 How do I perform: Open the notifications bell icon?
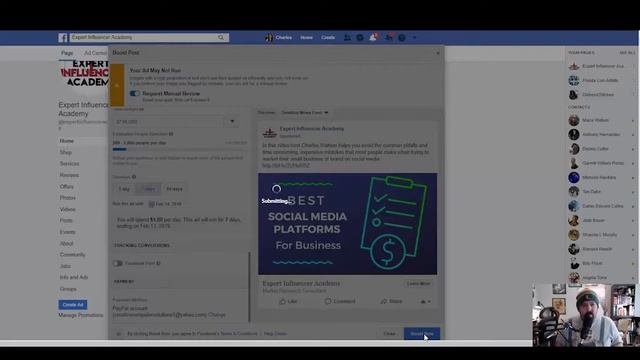click(x=373, y=38)
